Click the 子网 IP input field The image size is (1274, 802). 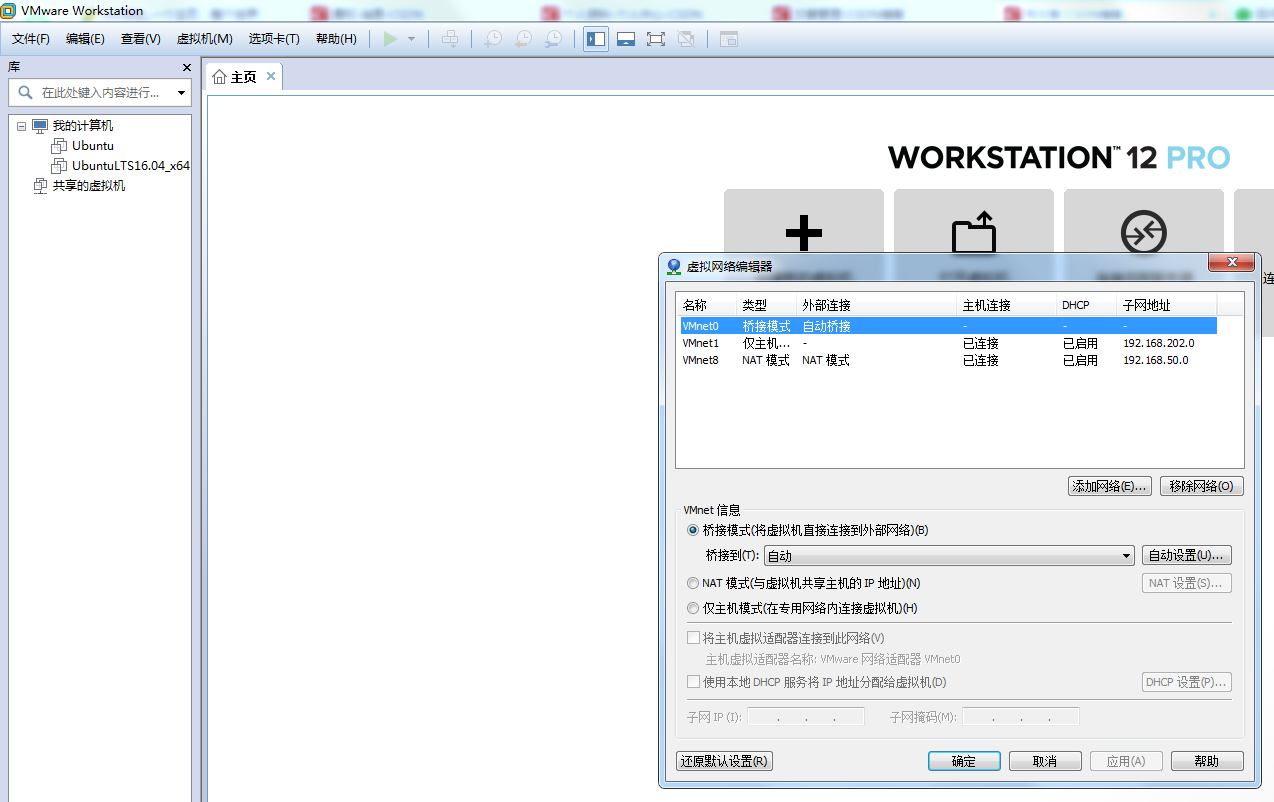806,717
